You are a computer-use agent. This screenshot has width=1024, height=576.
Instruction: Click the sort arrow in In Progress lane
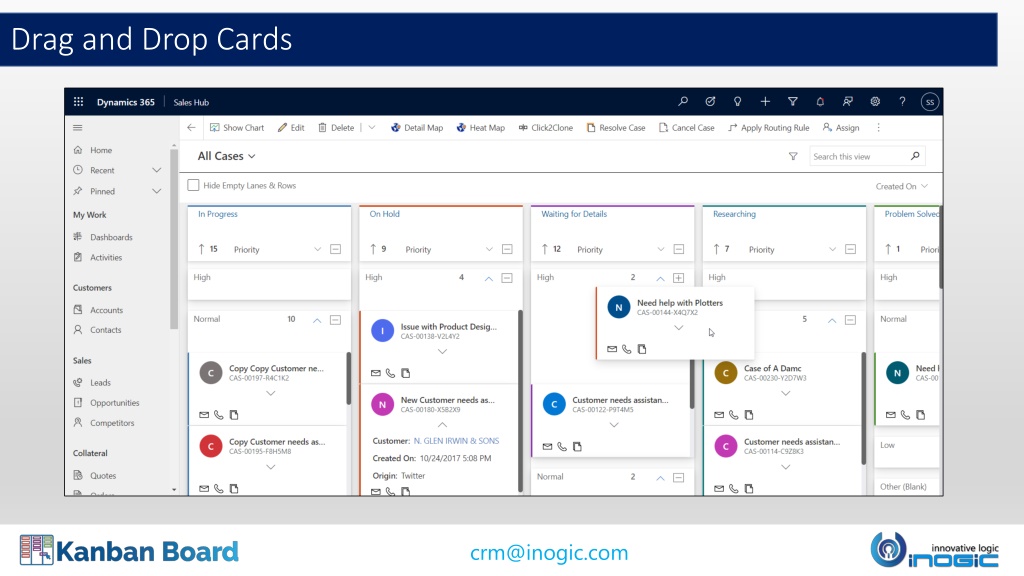click(x=201, y=249)
